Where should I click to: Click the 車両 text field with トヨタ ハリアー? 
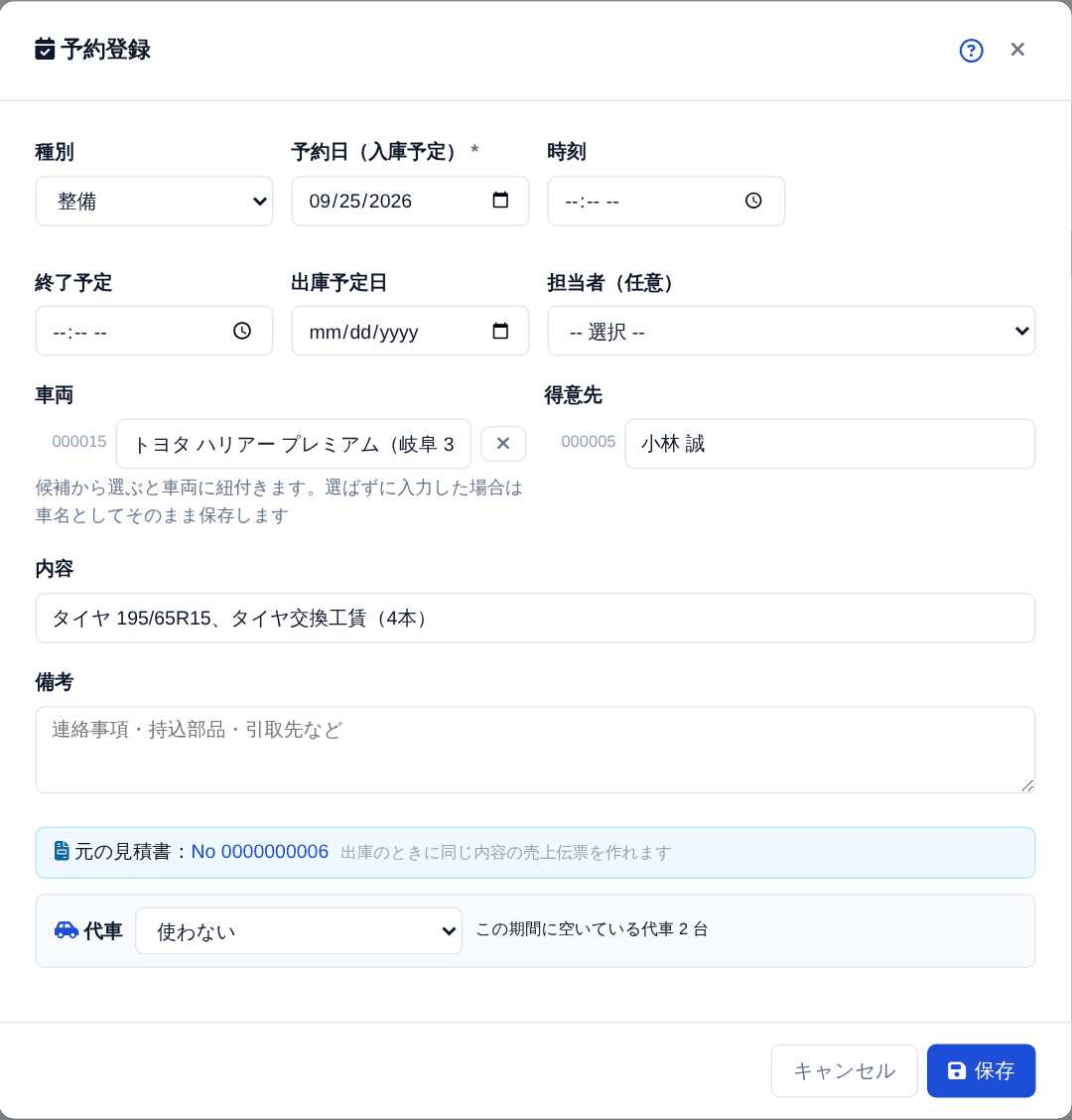[x=294, y=444]
